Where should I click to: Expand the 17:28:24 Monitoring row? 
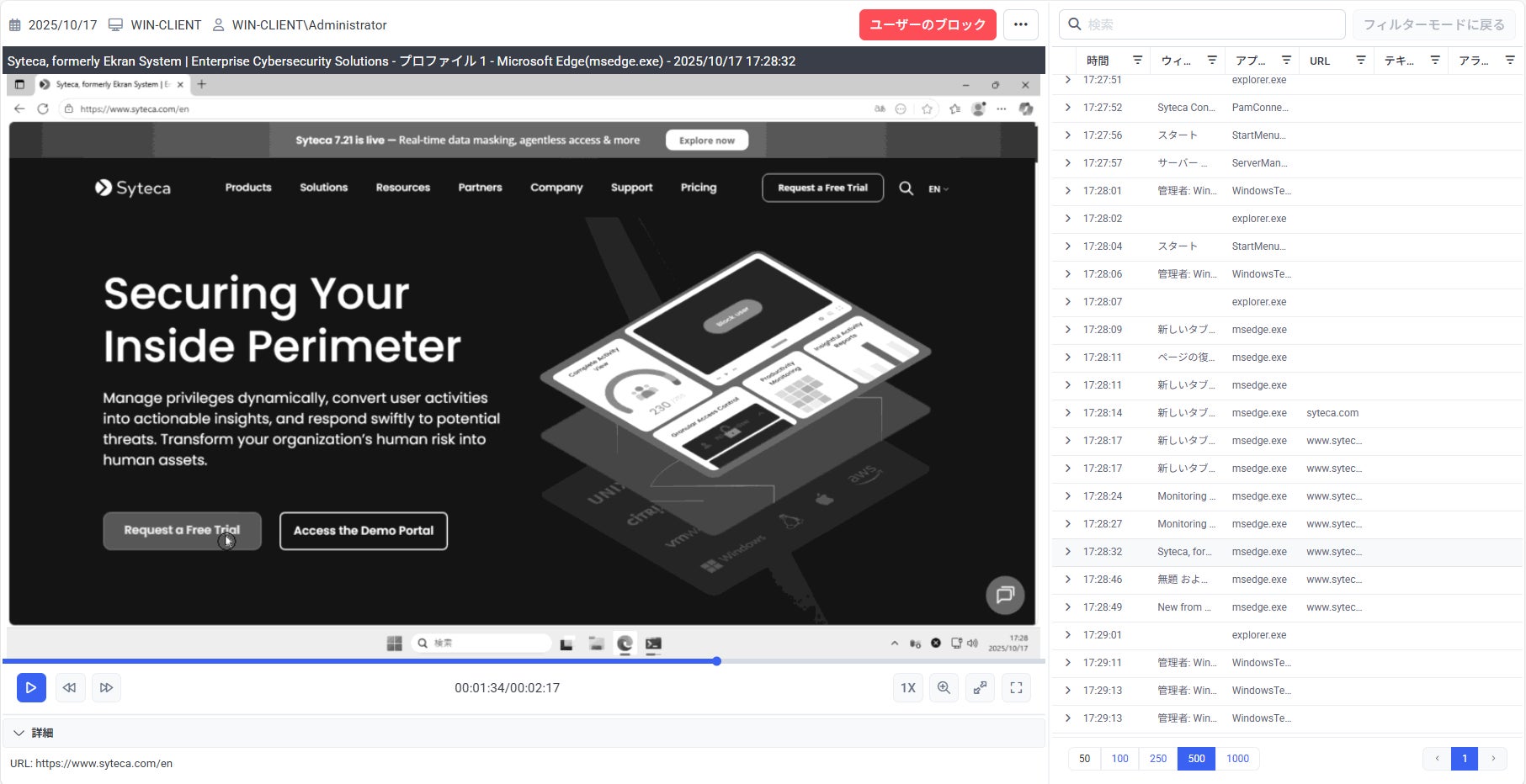(1068, 495)
